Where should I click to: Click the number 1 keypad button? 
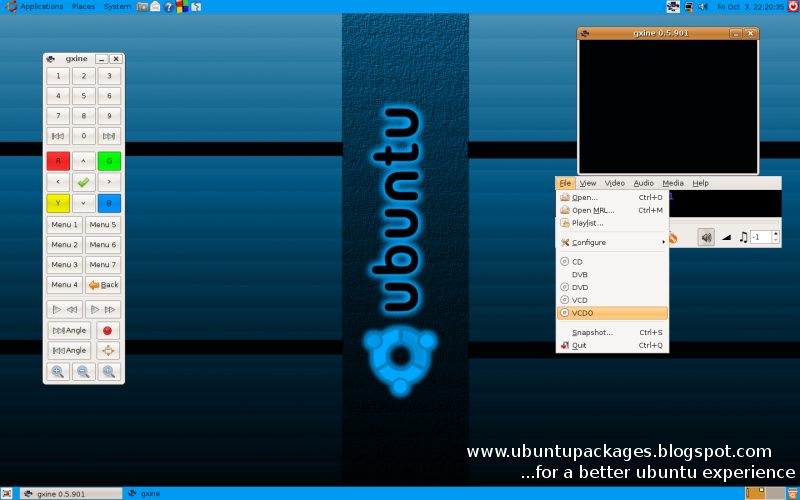[58, 76]
